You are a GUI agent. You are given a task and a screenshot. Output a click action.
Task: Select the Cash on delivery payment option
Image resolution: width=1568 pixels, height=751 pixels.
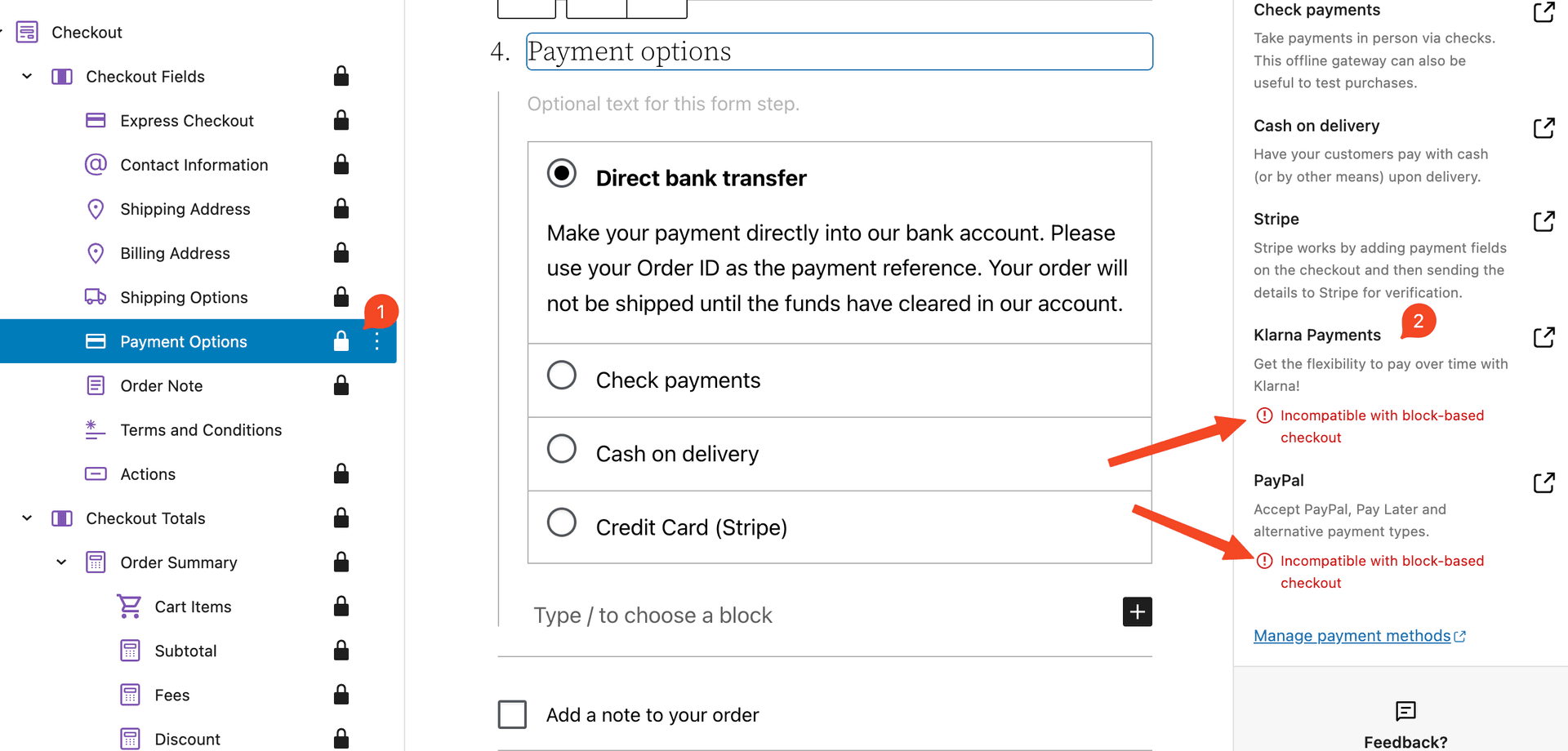(562, 448)
